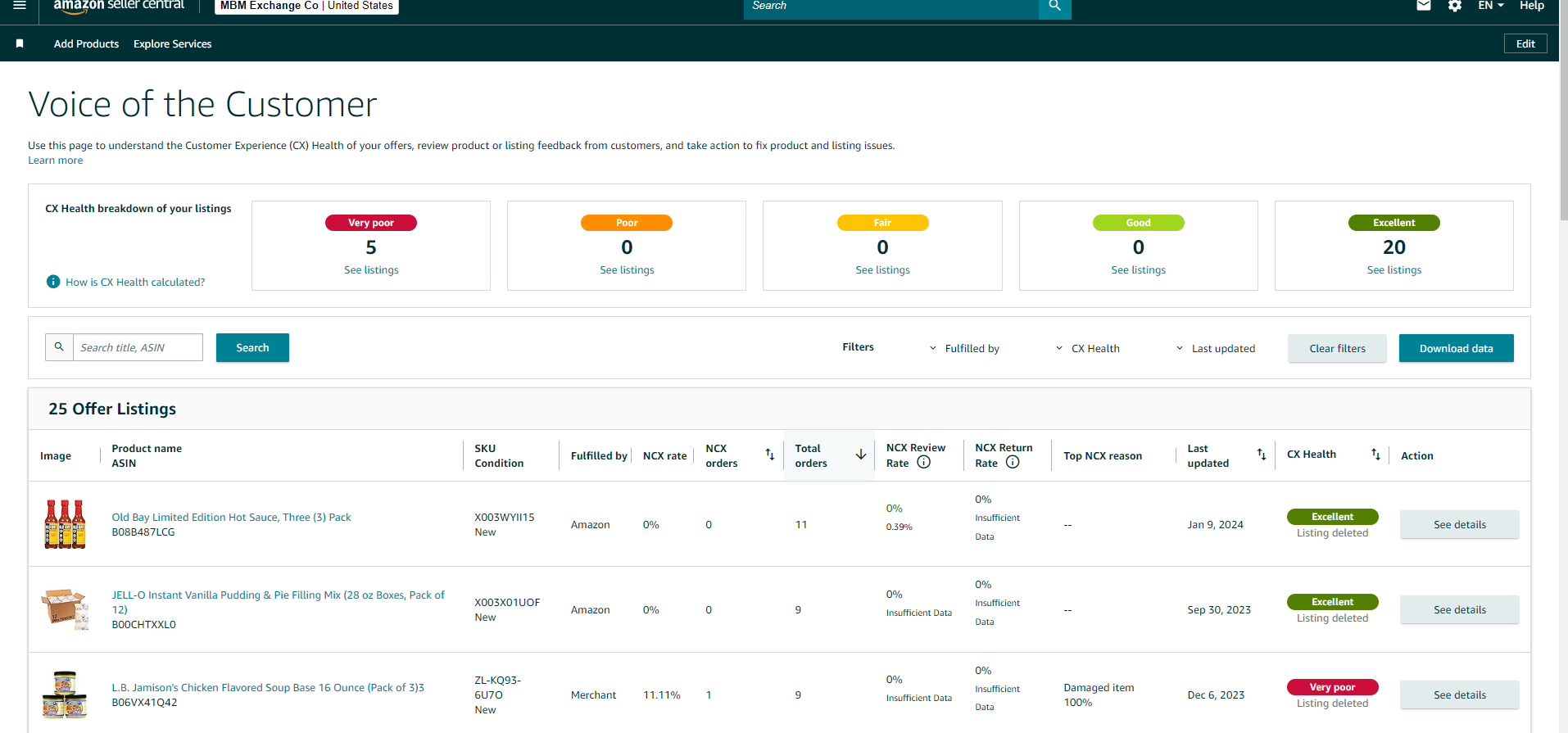The image size is (1568, 733).
Task: See details for JELL-O Vanilla Pudding
Action: click(x=1459, y=609)
